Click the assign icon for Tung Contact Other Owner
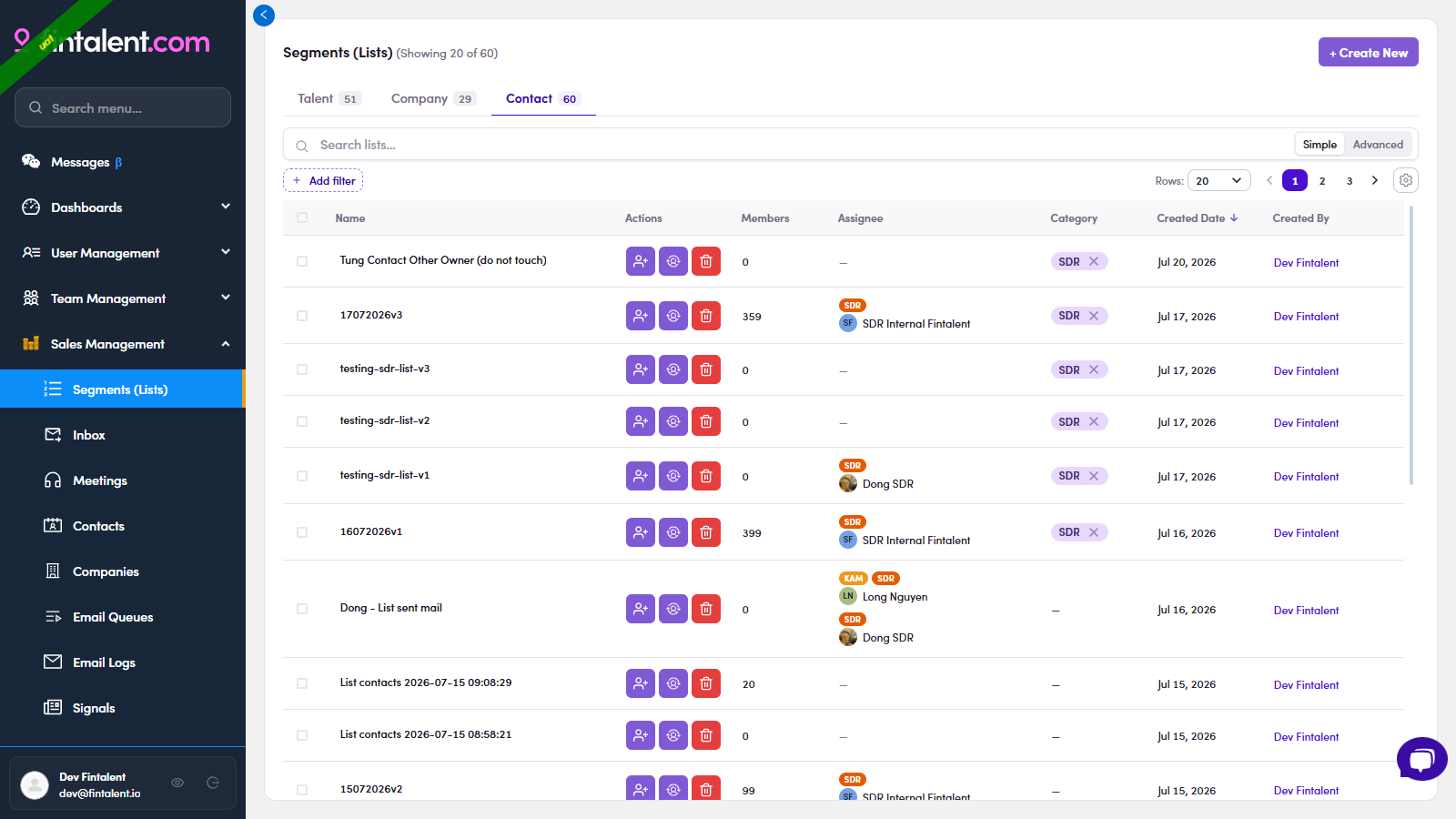The height and width of the screenshot is (819, 1456). 673,261
